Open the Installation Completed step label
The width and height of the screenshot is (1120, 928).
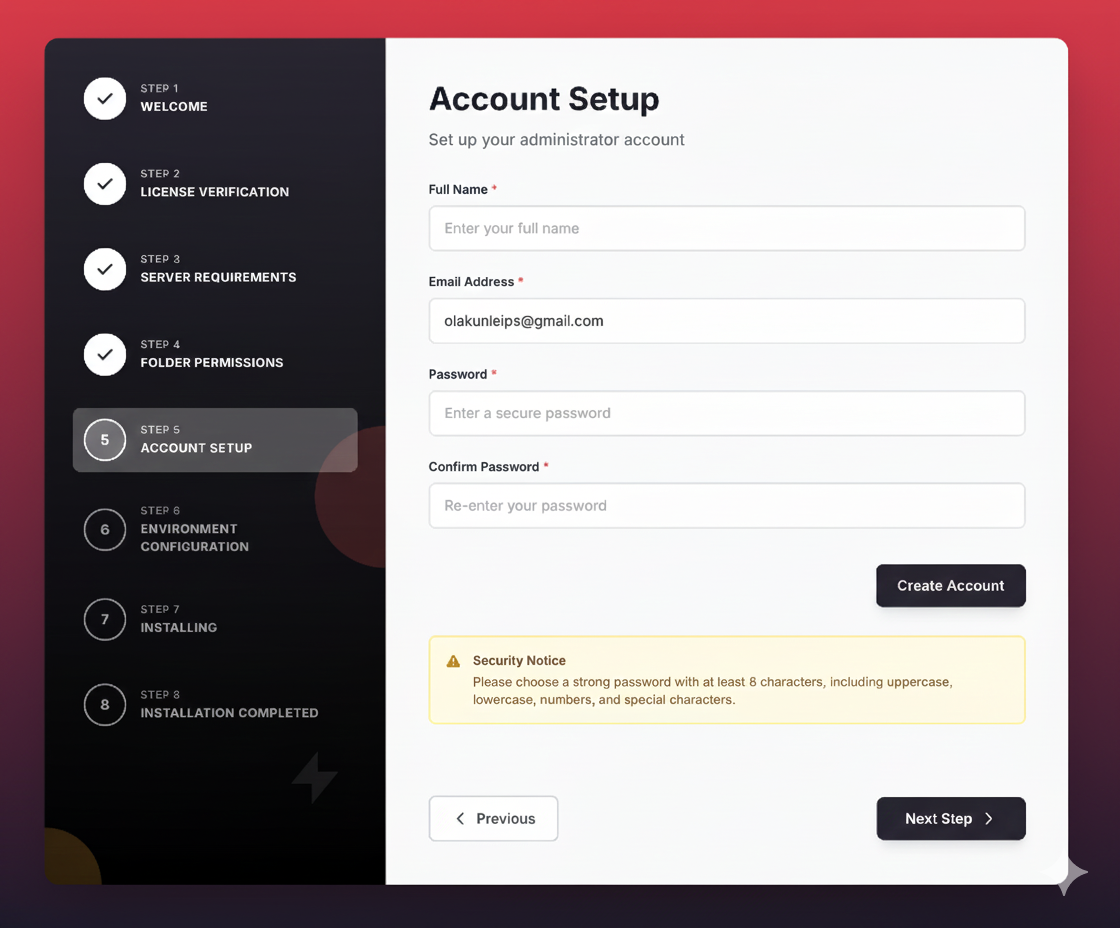click(x=229, y=713)
